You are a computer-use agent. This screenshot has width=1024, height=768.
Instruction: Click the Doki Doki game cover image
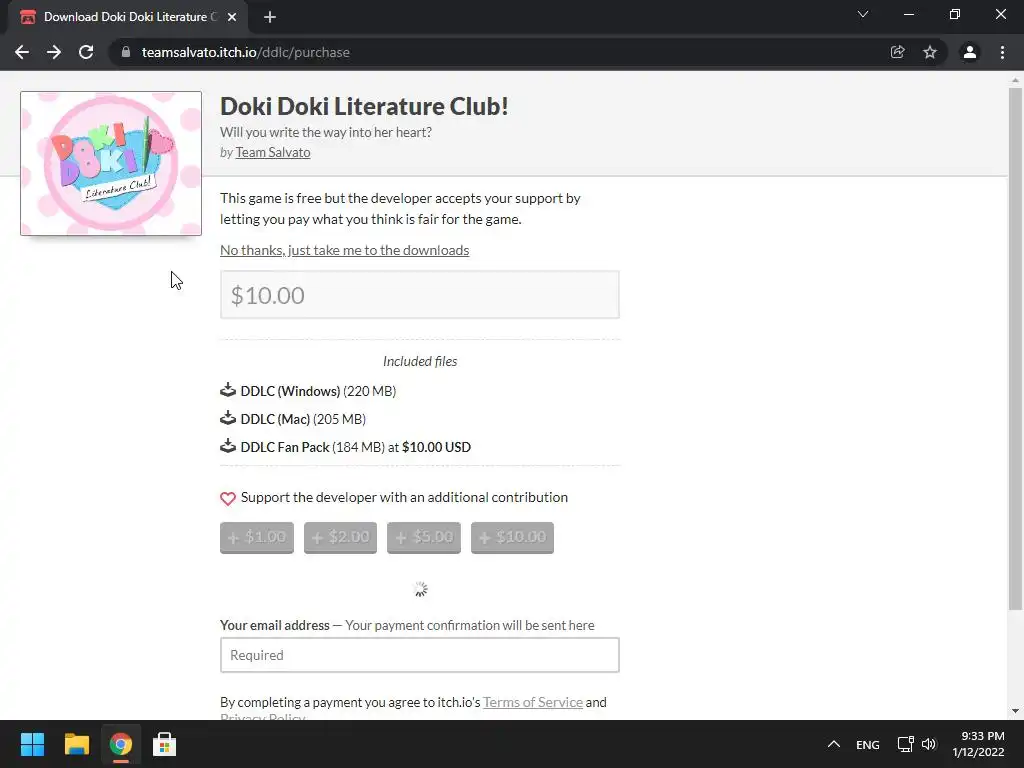[111, 163]
